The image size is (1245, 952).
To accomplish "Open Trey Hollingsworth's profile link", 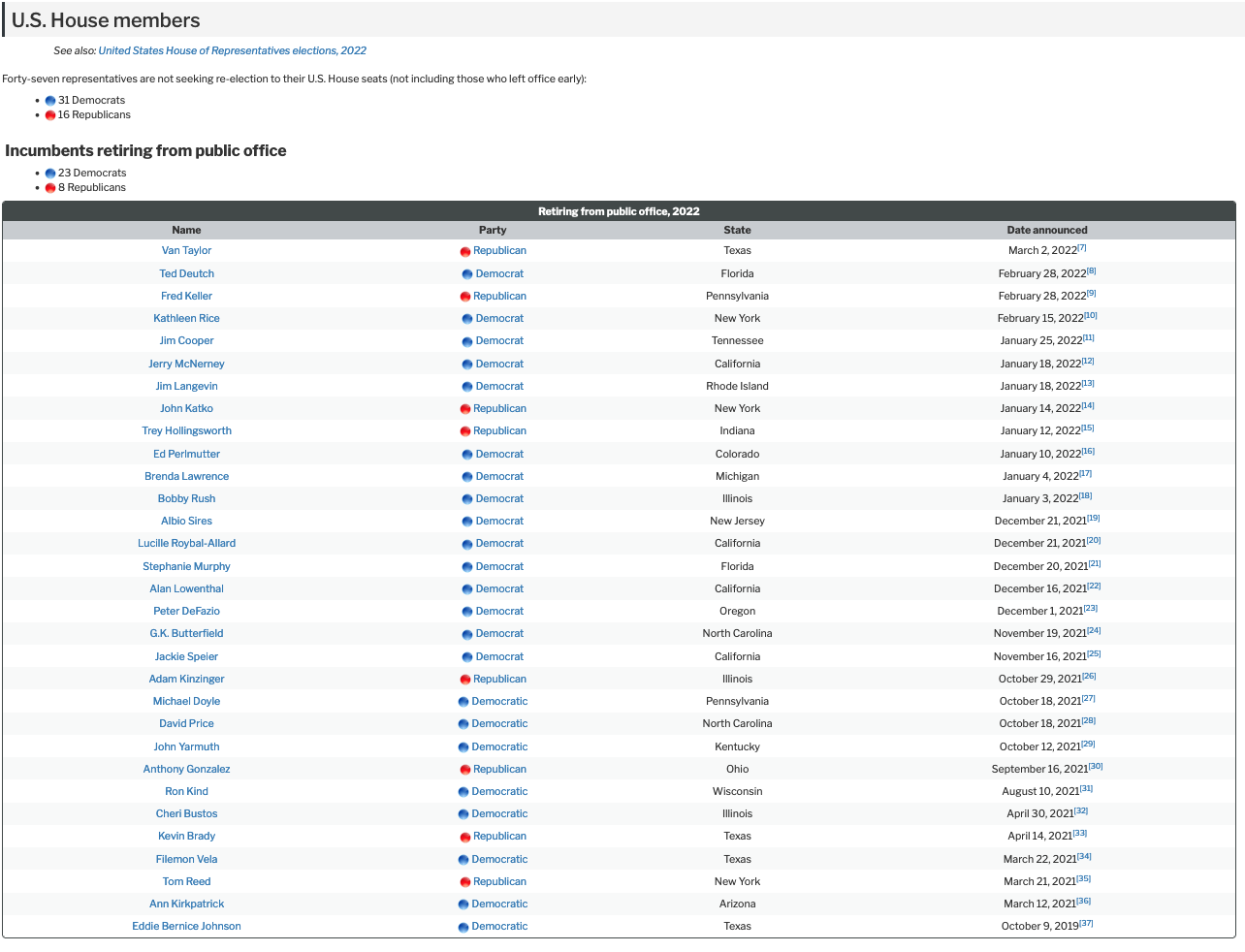I will pyautogui.click(x=186, y=430).
